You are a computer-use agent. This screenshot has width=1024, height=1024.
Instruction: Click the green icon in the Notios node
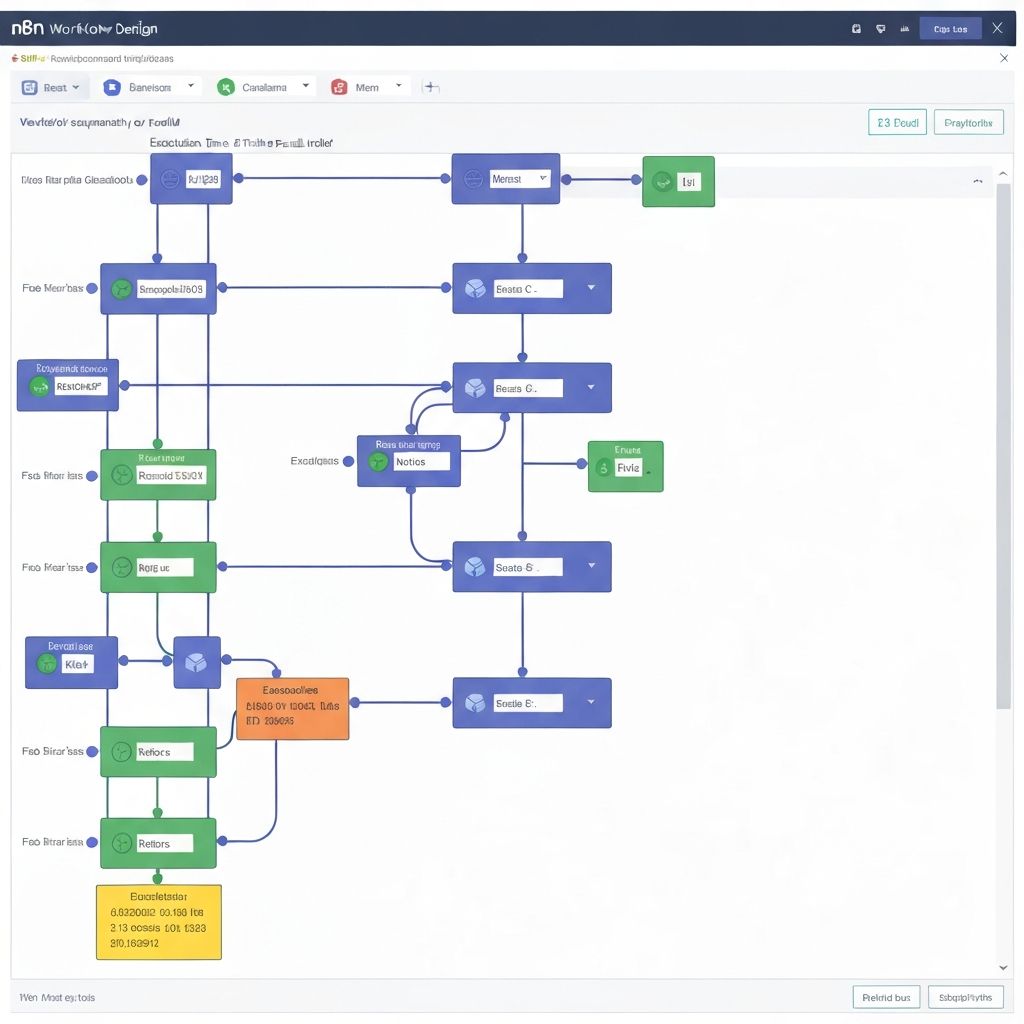point(378,462)
